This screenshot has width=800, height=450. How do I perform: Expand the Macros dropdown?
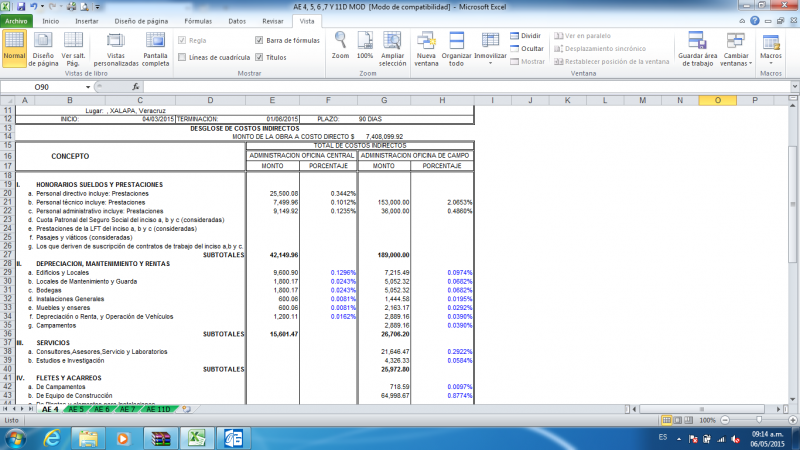pyautogui.click(x=771, y=47)
